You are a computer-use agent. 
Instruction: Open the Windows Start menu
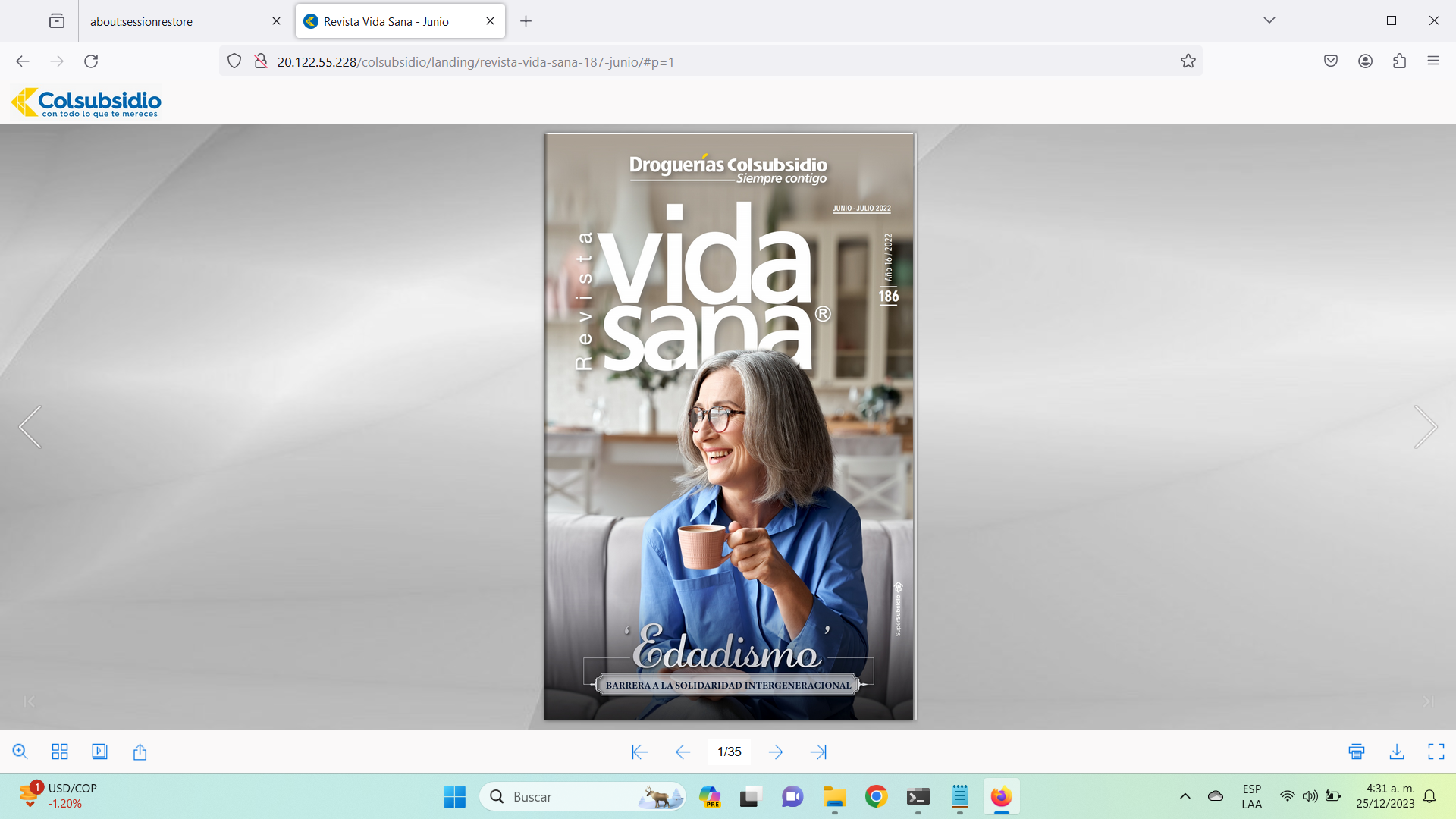454,797
